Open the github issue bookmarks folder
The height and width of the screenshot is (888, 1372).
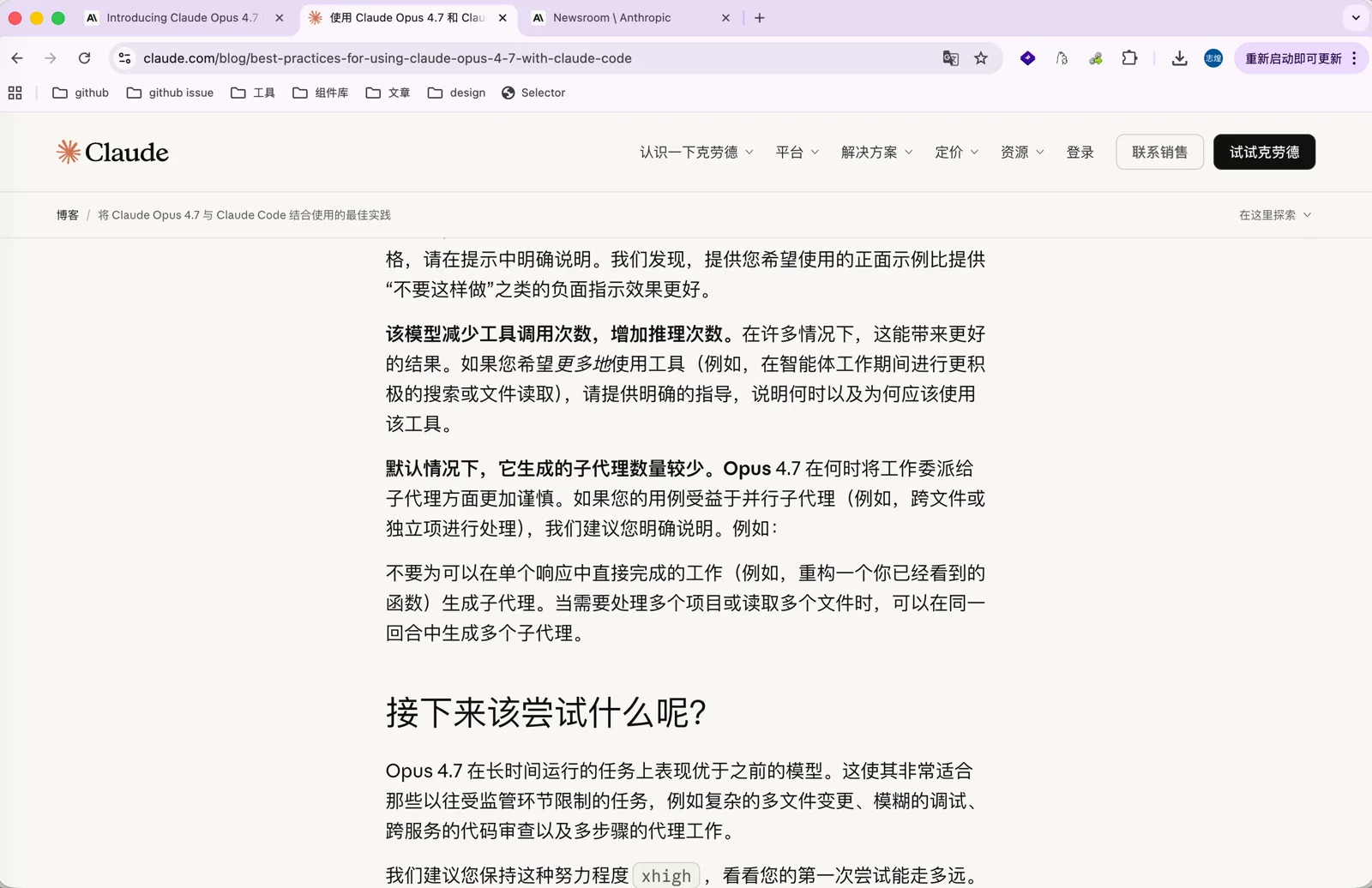point(170,93)
